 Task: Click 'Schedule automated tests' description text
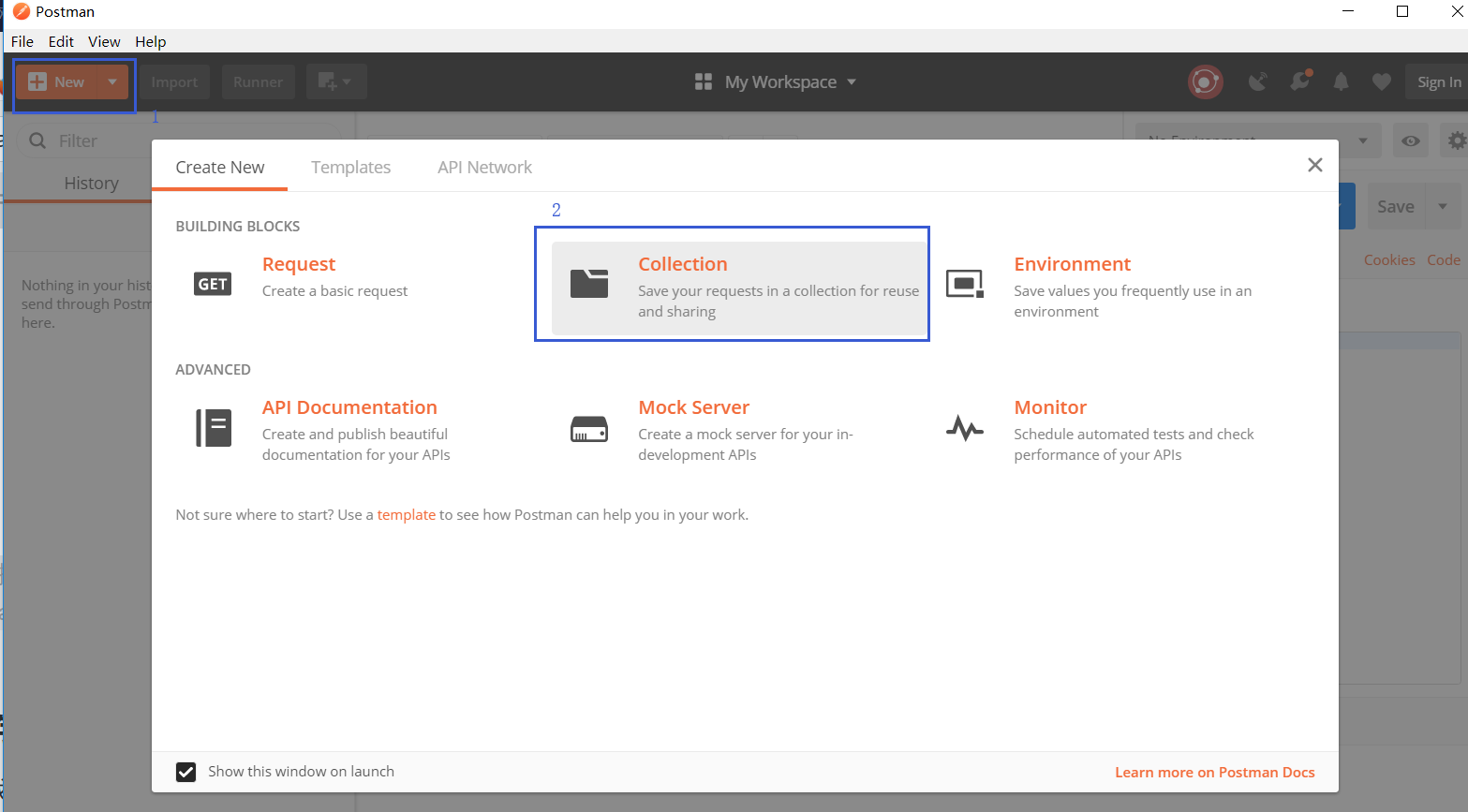coord(1134,445)
